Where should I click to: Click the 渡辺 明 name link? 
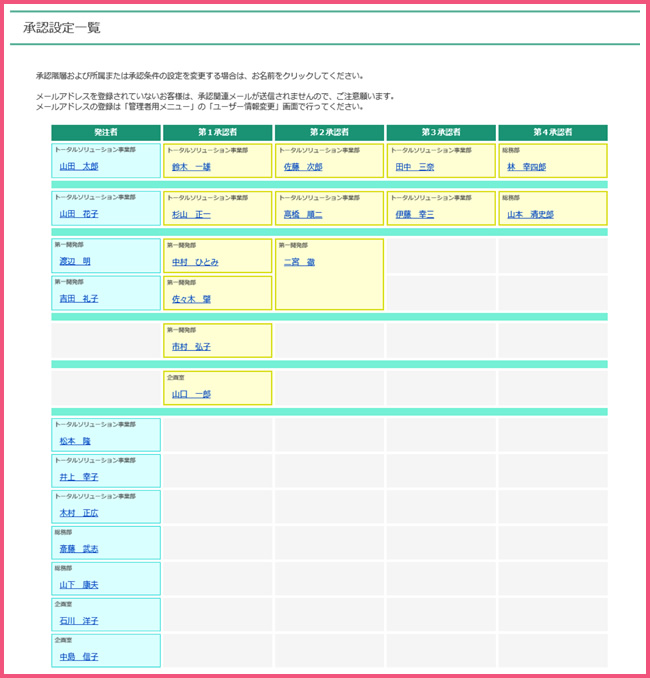75,262
